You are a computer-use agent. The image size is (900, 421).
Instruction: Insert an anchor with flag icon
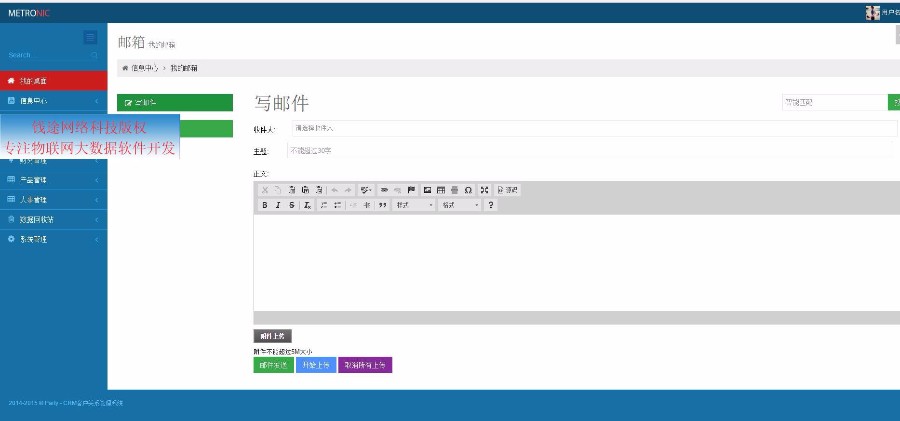coord(411,190)
